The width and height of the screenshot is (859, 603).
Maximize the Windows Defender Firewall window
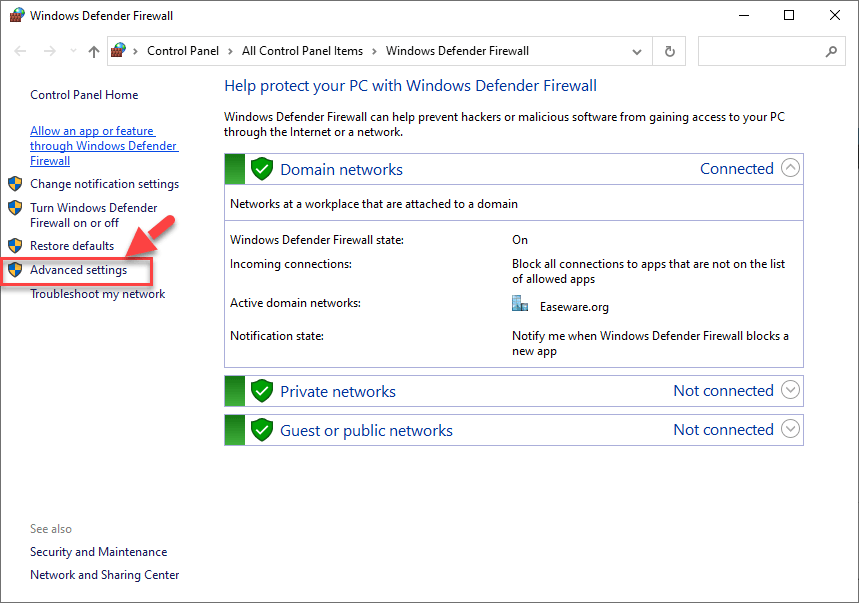789,15
